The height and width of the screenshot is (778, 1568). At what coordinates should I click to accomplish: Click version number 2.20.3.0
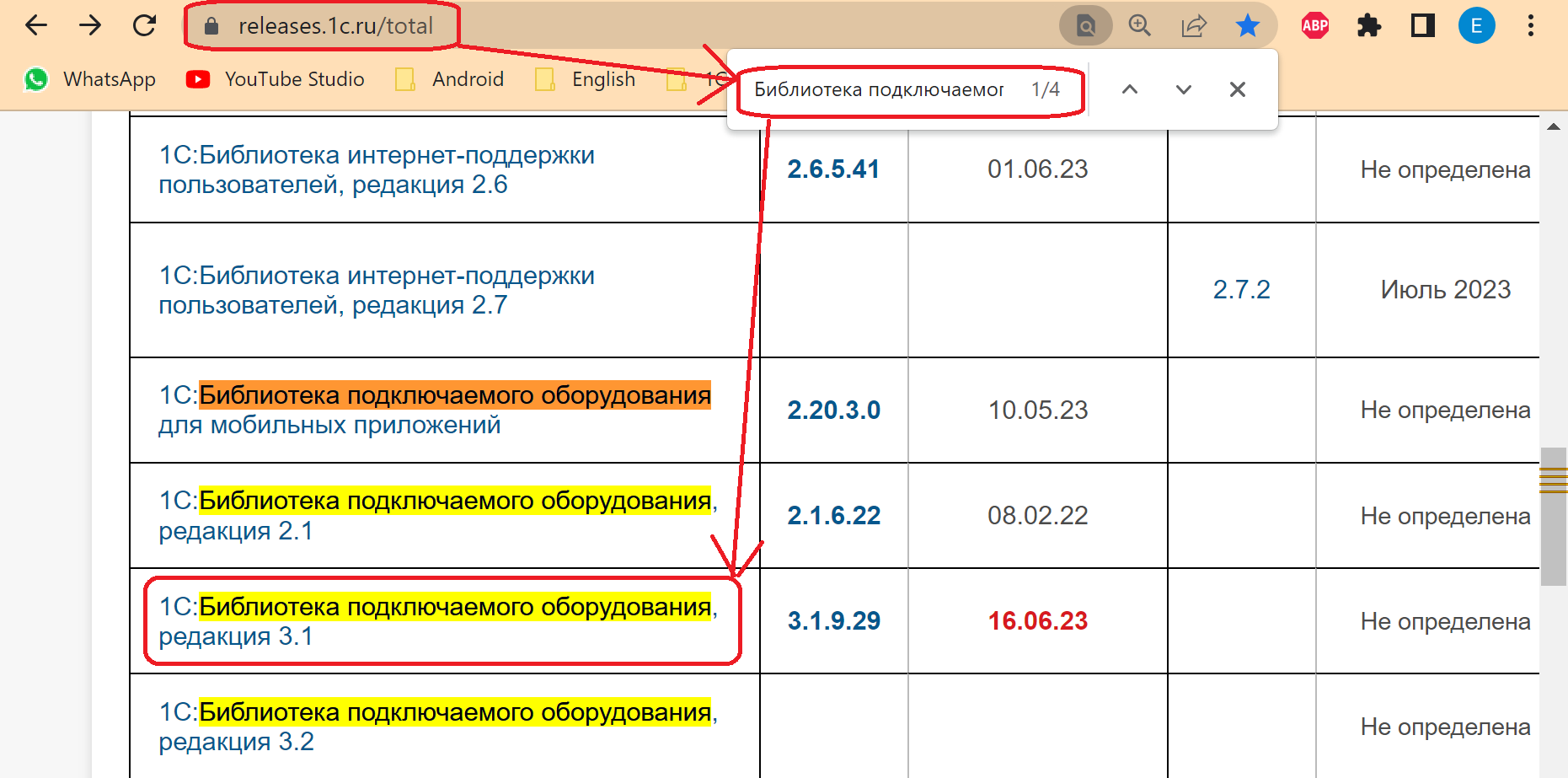click(x=834, y=410)
